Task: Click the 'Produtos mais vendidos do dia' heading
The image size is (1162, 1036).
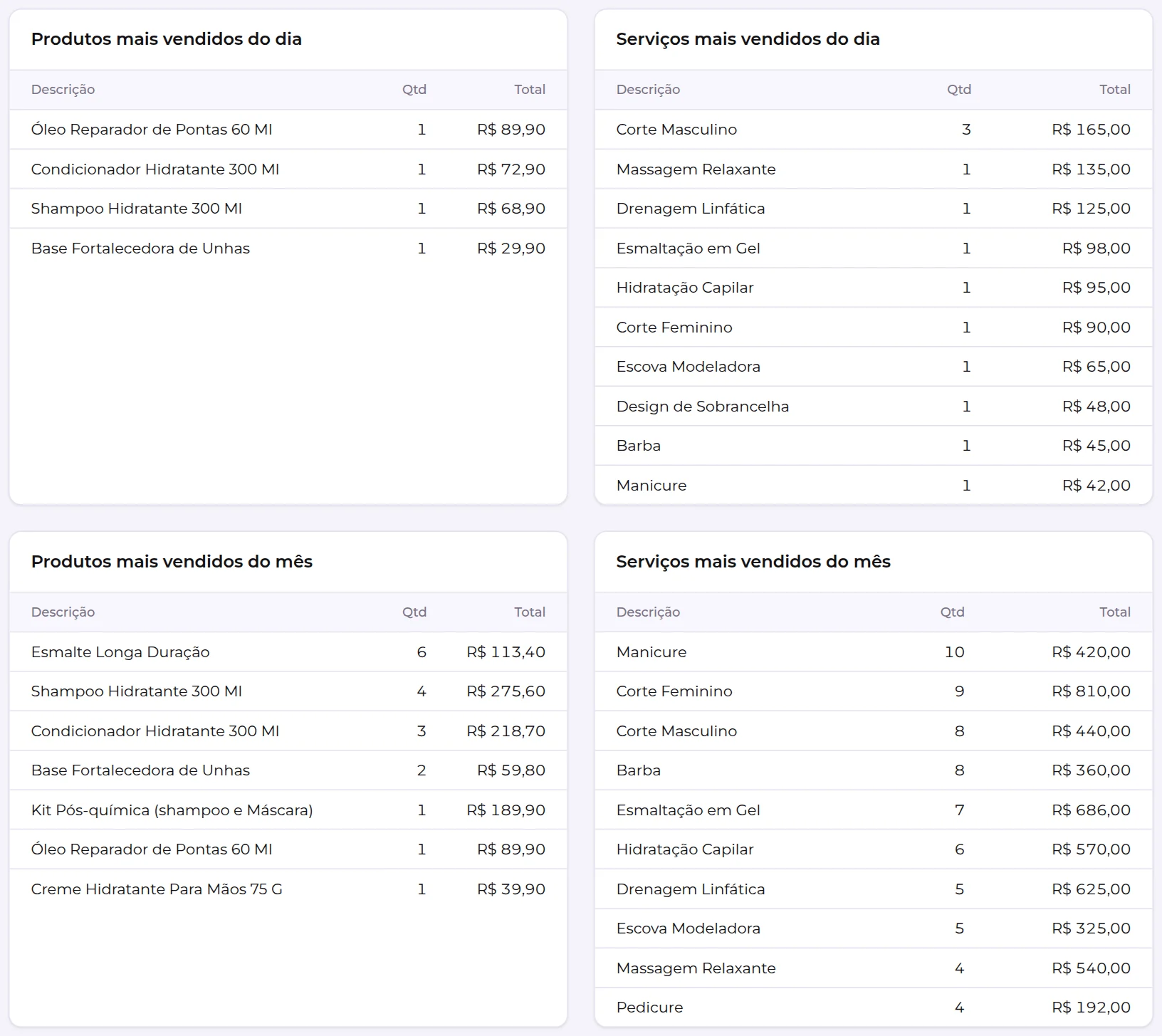Action: (x=167, y=39)
